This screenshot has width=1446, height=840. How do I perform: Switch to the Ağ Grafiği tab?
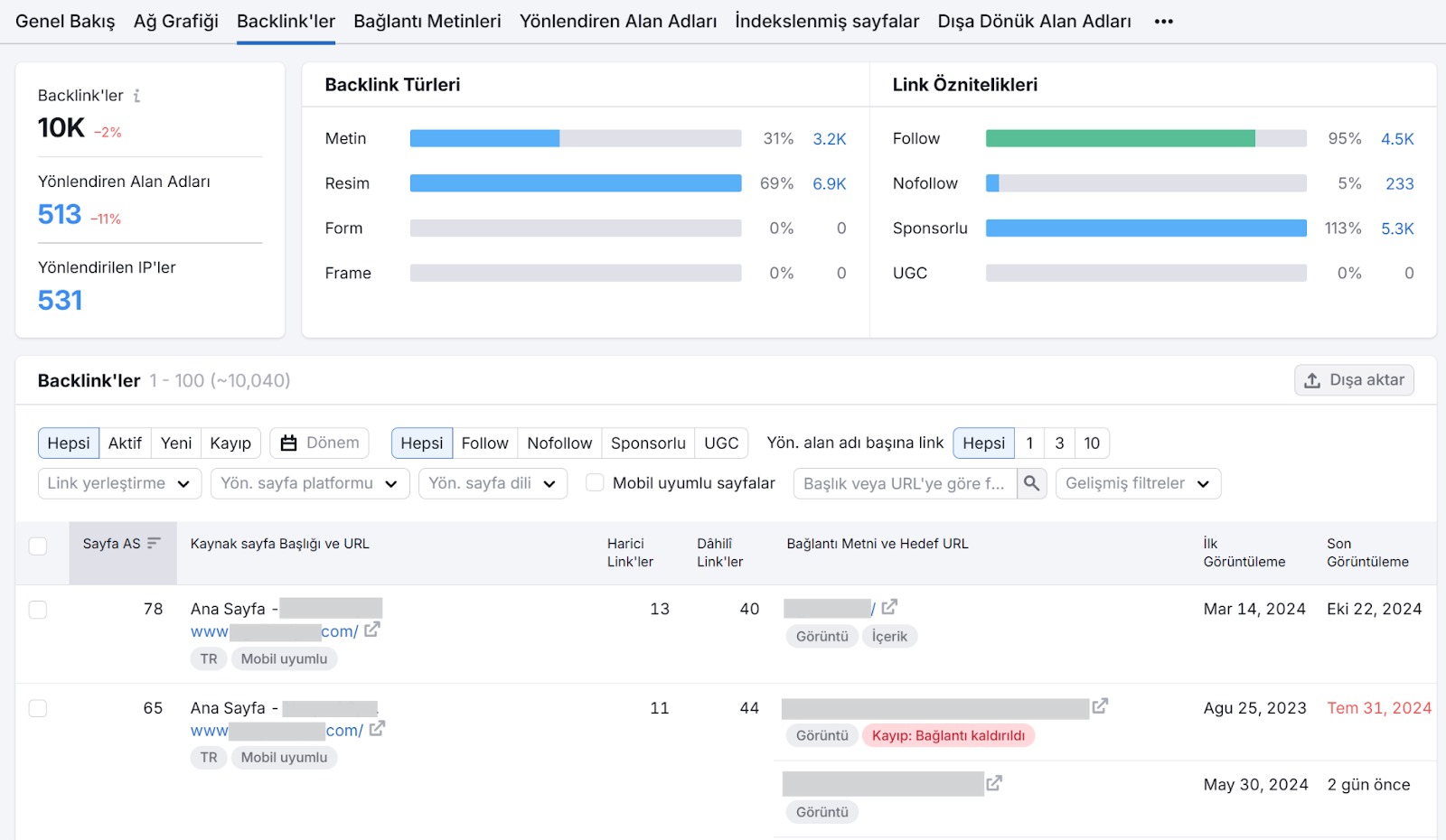pyautogui.click(x=176, y=22)
